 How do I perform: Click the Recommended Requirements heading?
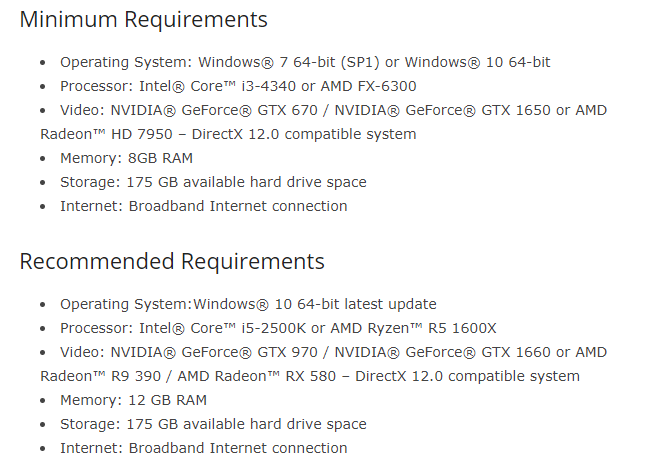tap(172, 261)
